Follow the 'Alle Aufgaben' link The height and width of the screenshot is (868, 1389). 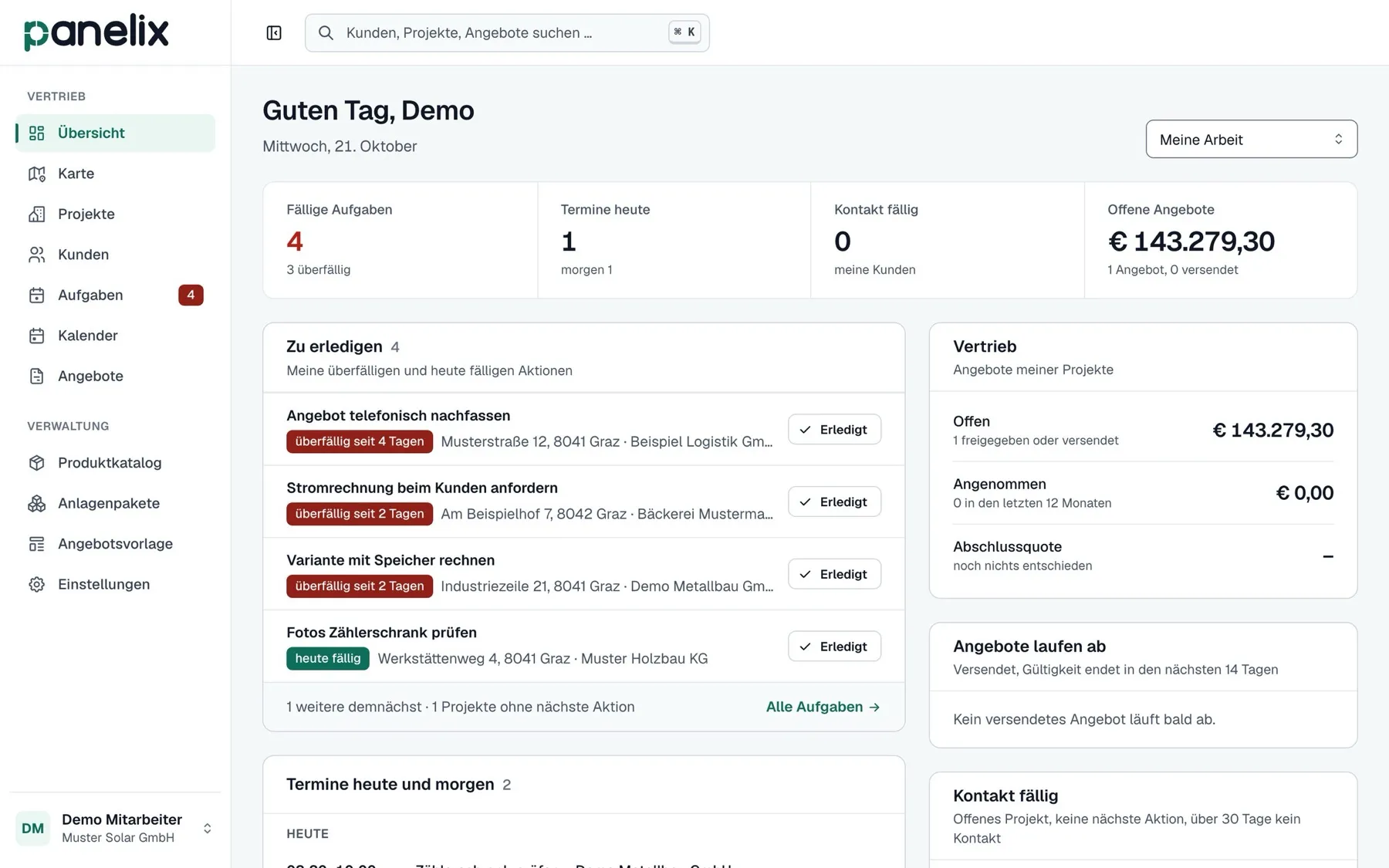[823, 707]
